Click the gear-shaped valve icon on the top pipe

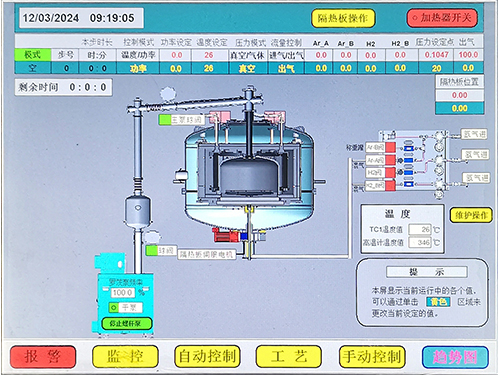click(x=167, y=93)
